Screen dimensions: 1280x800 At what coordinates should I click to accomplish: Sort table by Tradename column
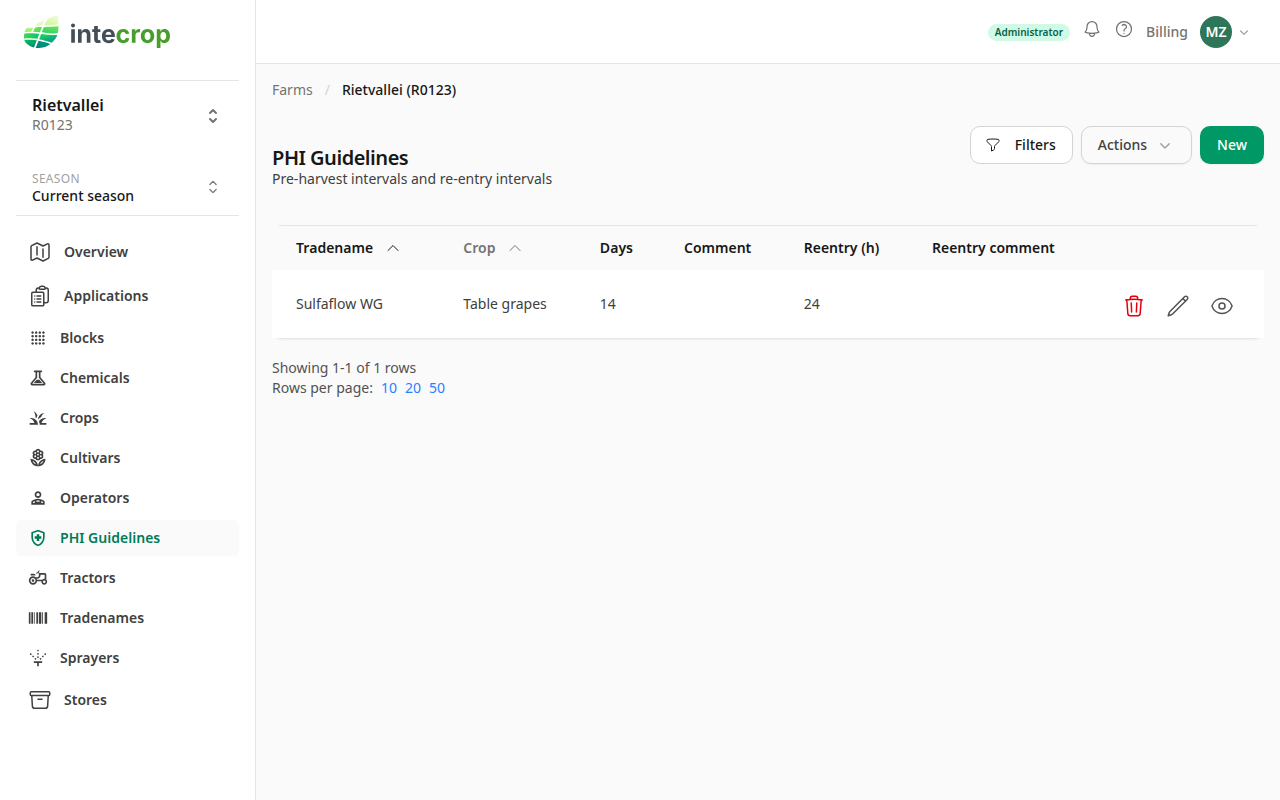pyautogui.click(x=347, y=248)
